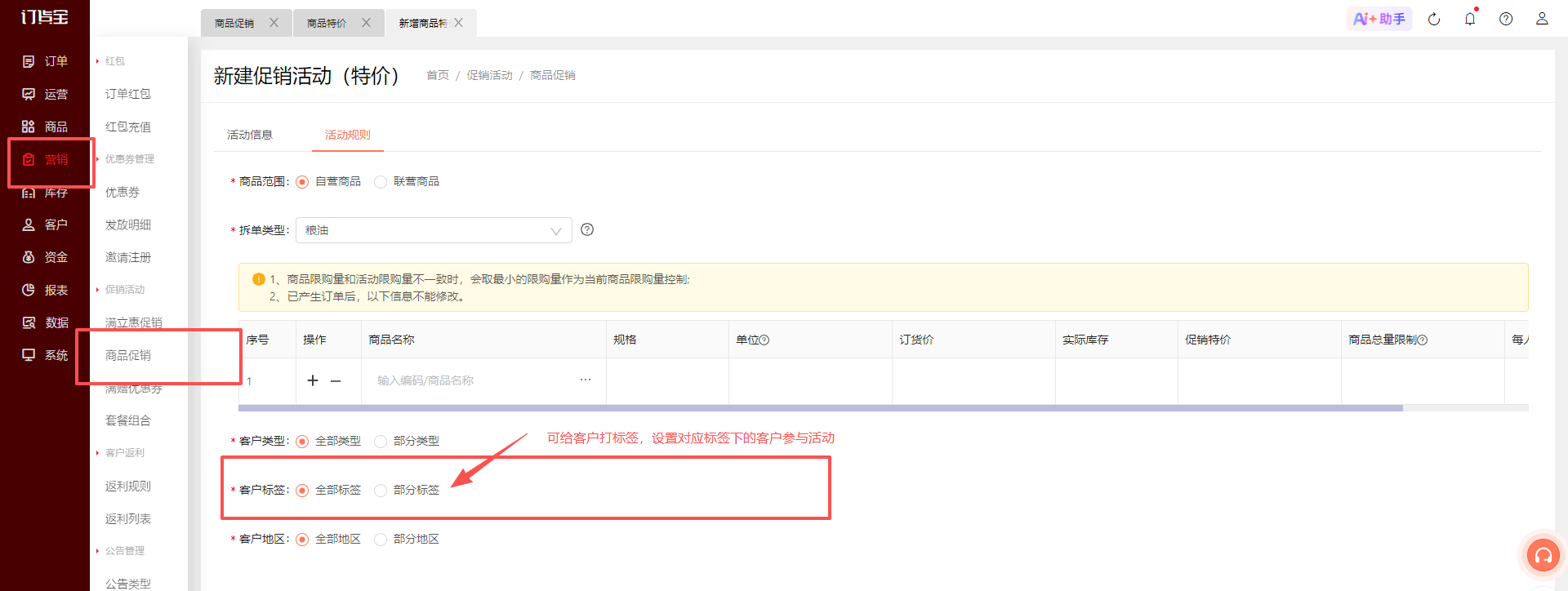Switch to the 活动规则 tab
Screen dimensions: 1568x591
348,135
